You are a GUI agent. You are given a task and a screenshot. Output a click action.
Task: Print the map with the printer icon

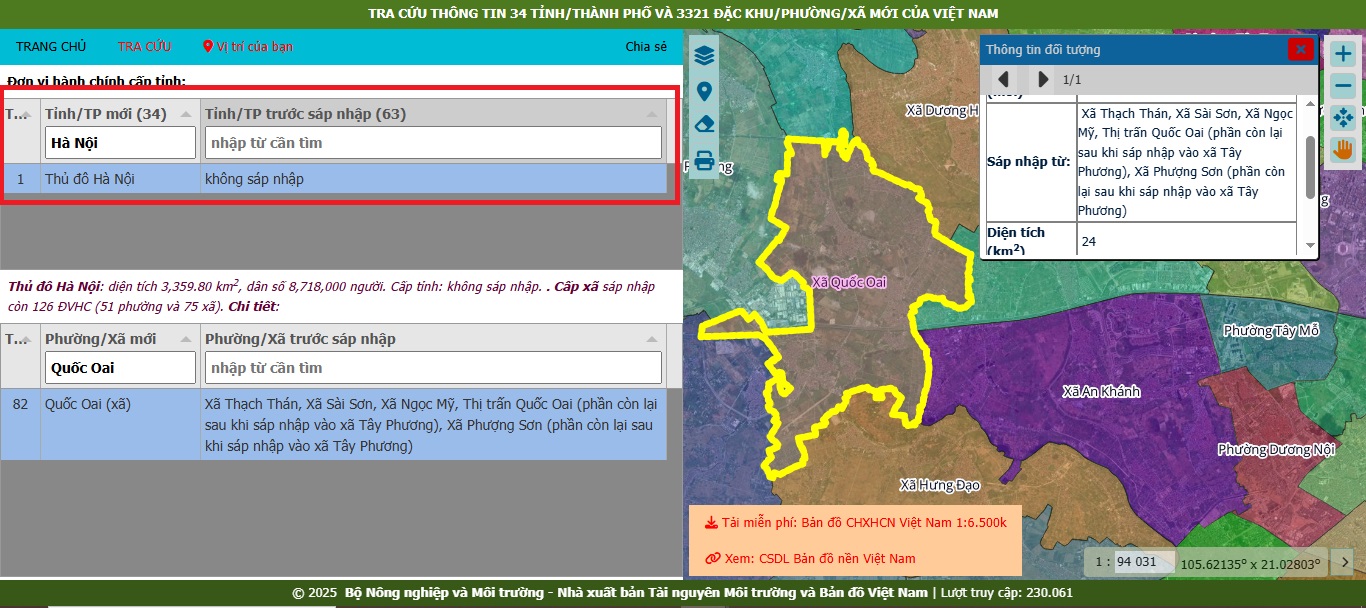704,160
